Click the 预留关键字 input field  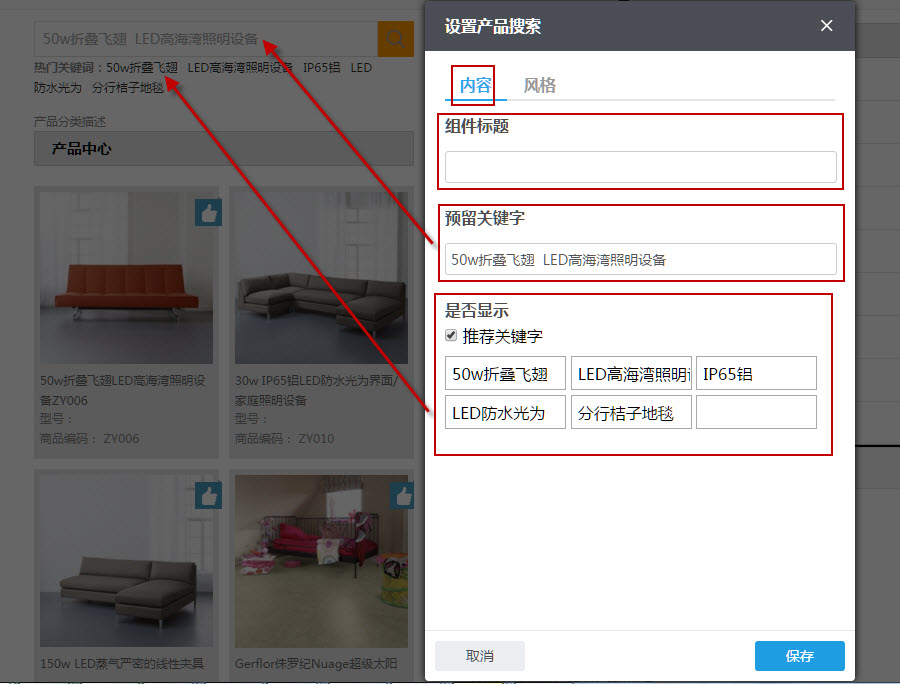click(640, 259)
